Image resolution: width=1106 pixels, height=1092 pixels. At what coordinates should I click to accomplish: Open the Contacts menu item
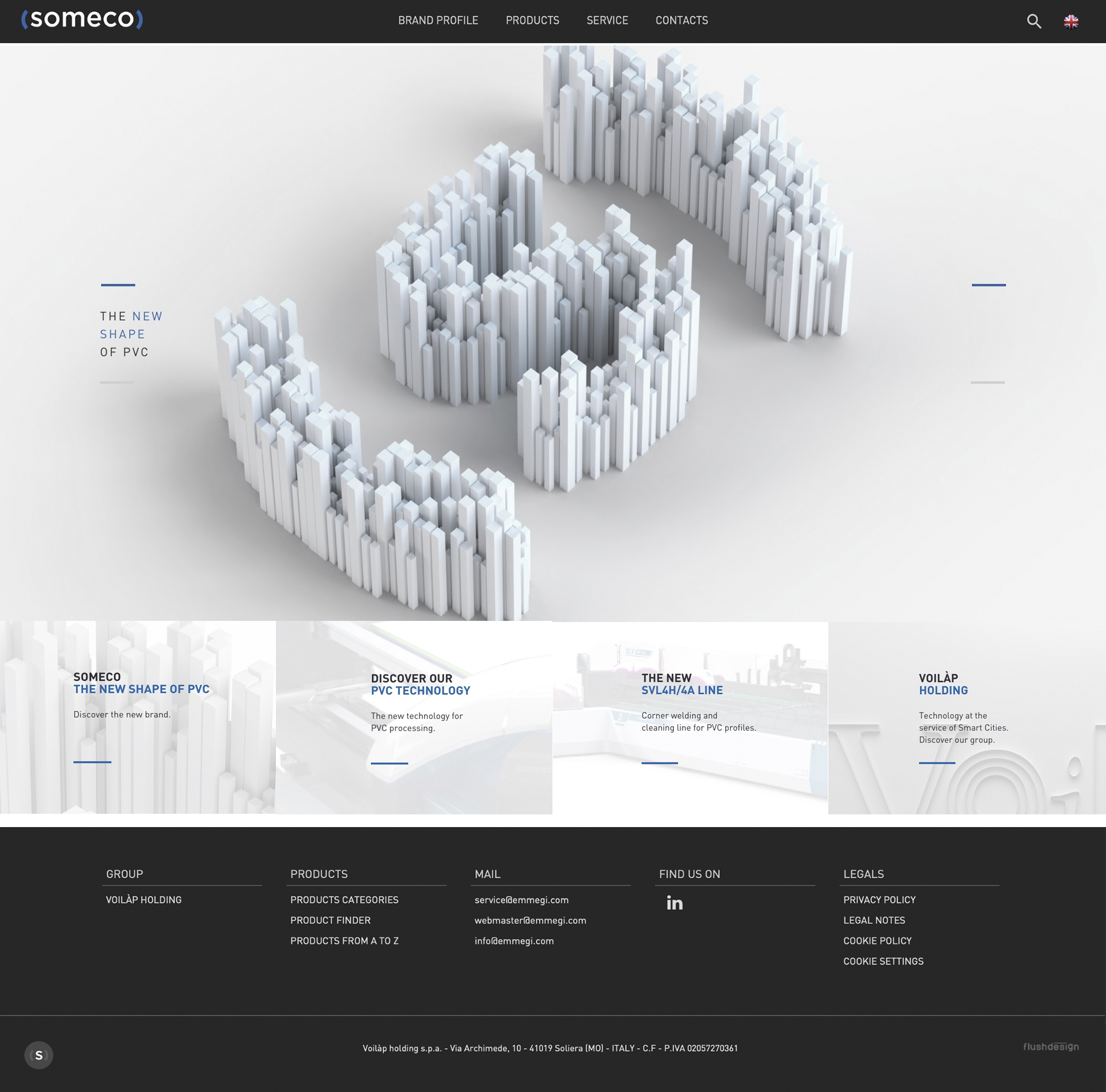tap(681, 20)
